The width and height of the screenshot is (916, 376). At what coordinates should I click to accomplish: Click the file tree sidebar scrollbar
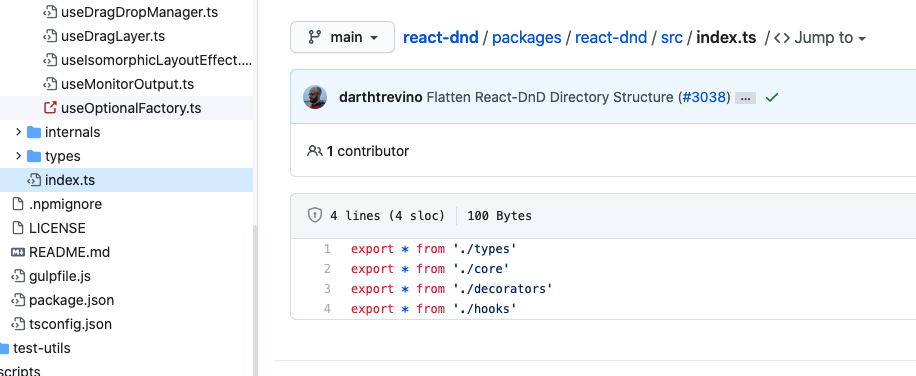(255, 301)
